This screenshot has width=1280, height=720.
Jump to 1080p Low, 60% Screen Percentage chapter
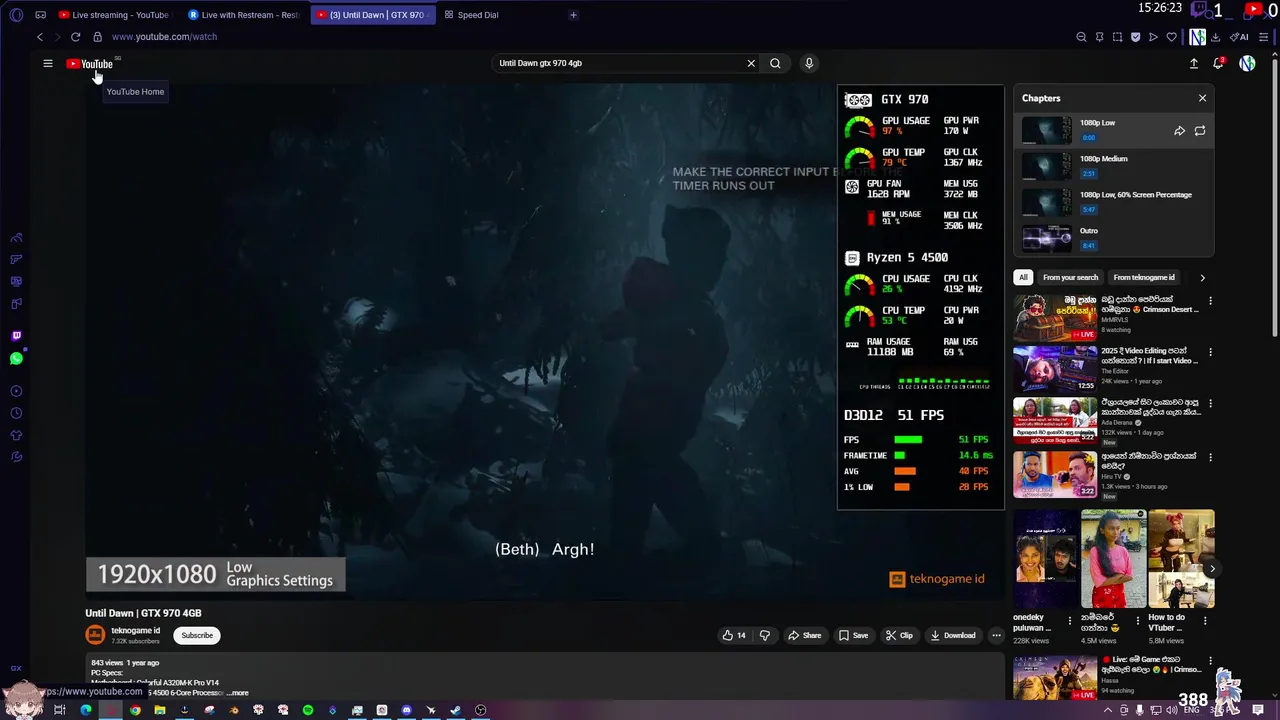click(1114, 202)
